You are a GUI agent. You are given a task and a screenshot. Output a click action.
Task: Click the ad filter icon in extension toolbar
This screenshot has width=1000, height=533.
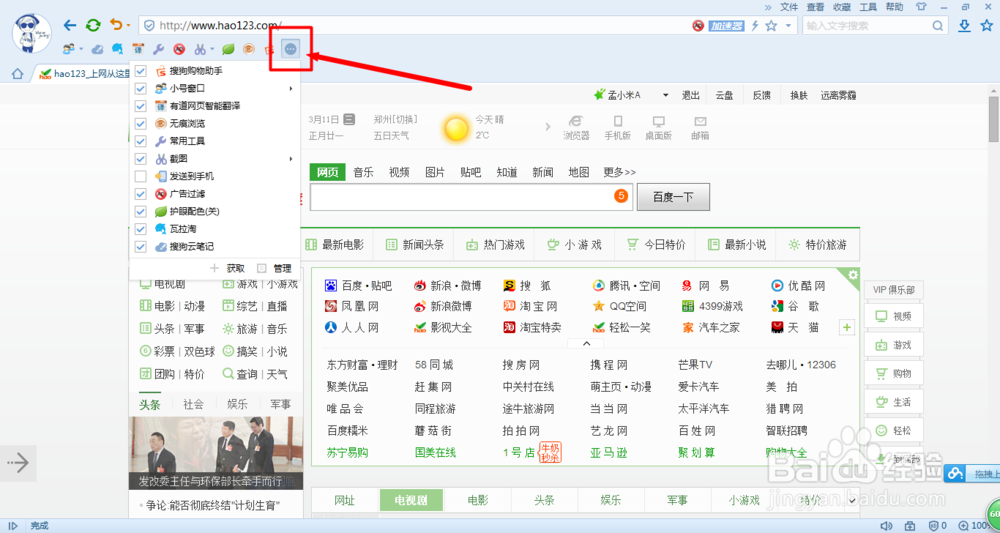(179, 48)
